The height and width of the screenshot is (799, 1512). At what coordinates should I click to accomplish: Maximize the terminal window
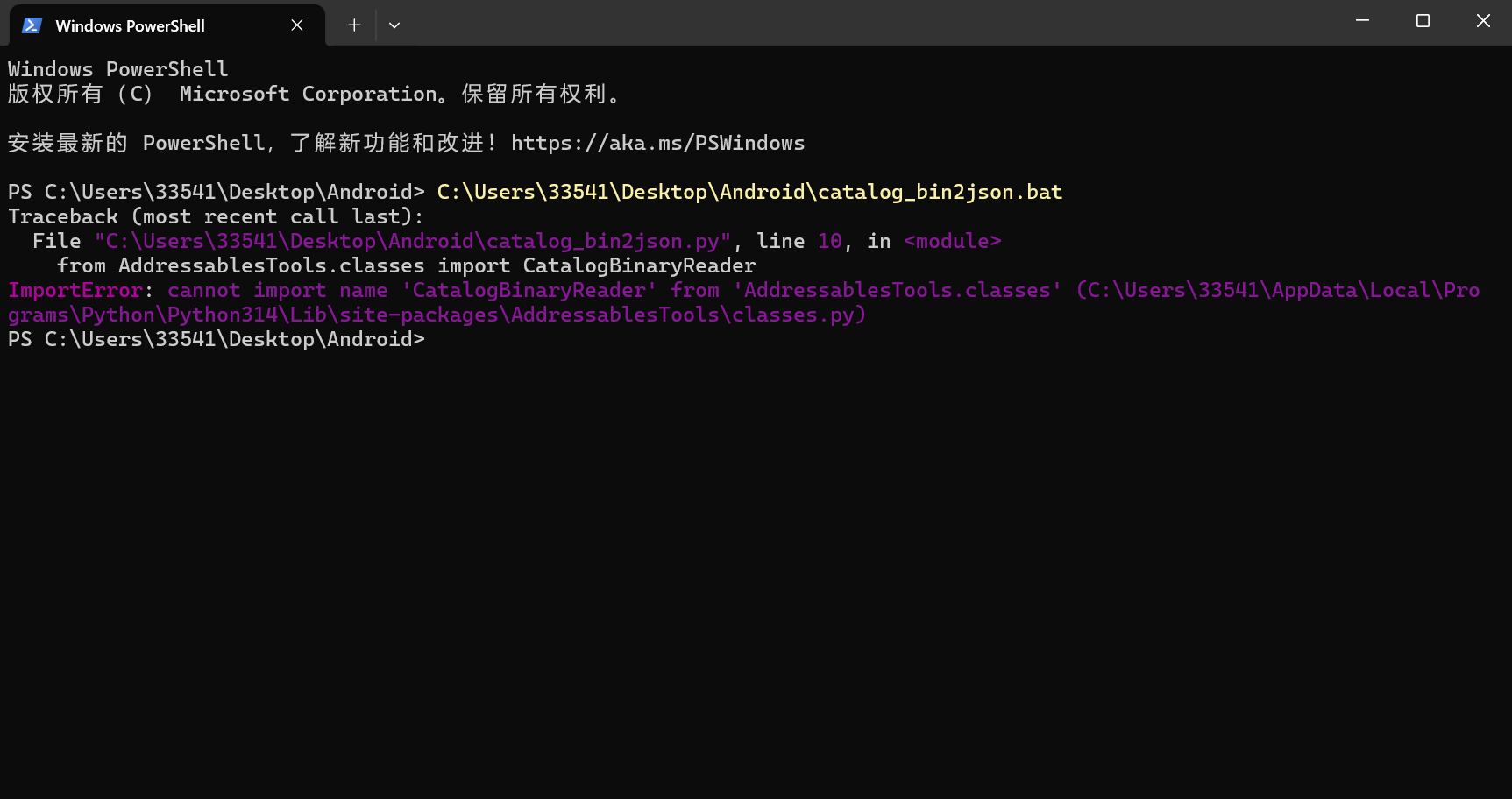pyautogui.click(x=1423, y=21)
